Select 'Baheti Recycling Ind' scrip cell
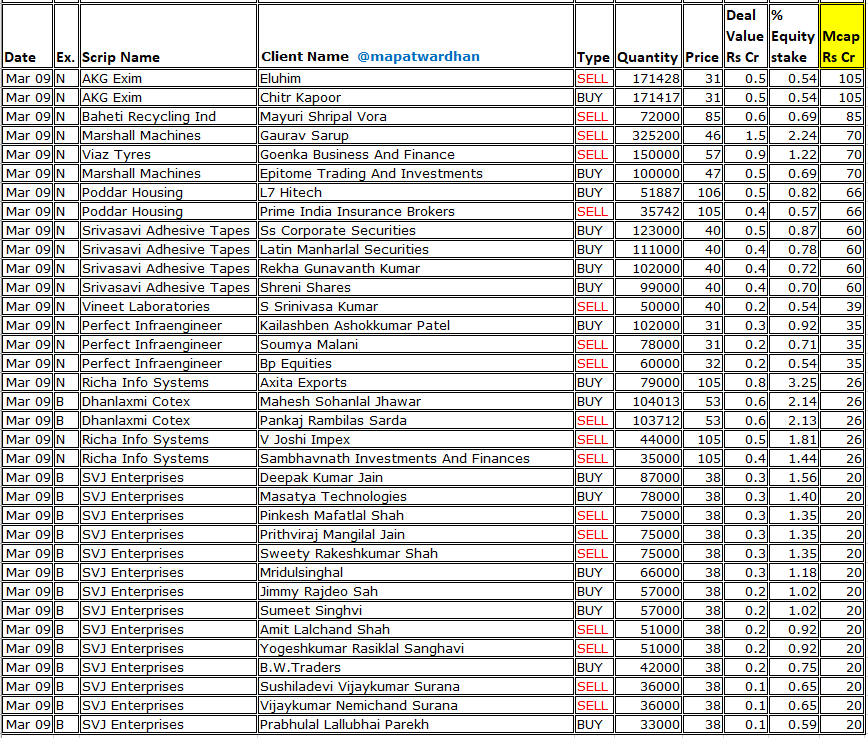This screenshot has width=868, height=738. [x=168, y=116]
